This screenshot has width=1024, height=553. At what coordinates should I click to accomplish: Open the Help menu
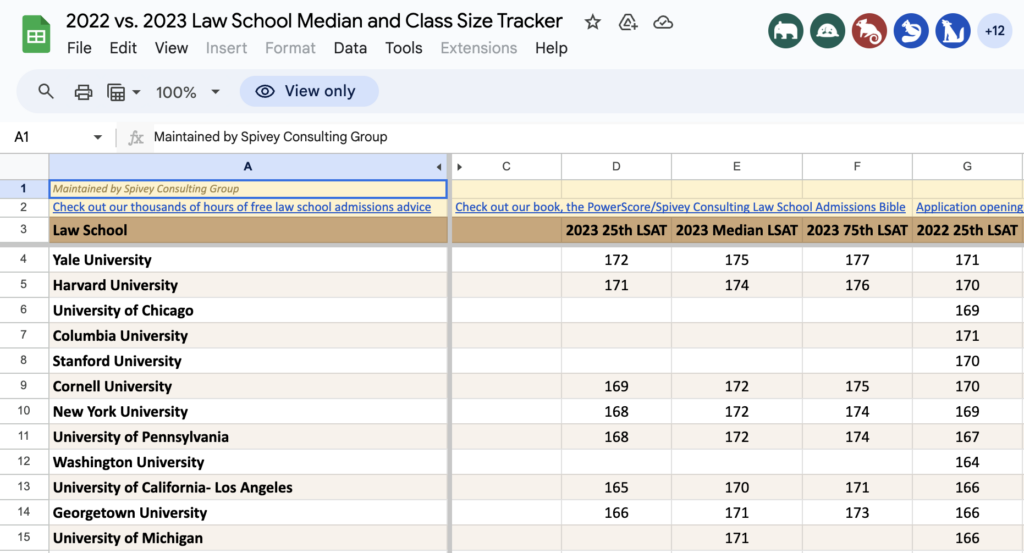(x=551, y=48)
